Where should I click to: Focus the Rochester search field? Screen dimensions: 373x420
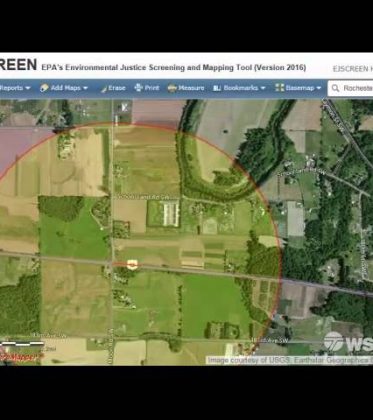pos(350,88)
